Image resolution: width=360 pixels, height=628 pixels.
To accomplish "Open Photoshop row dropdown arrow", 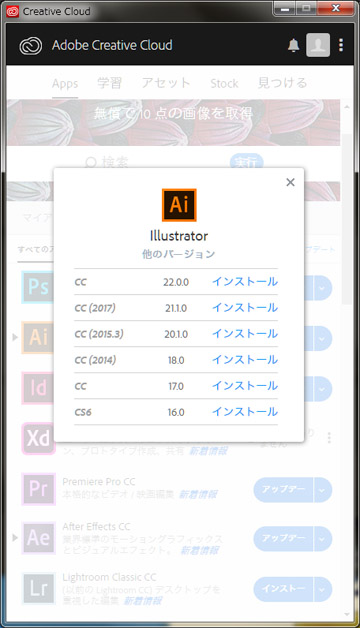I will click(323, 288).
